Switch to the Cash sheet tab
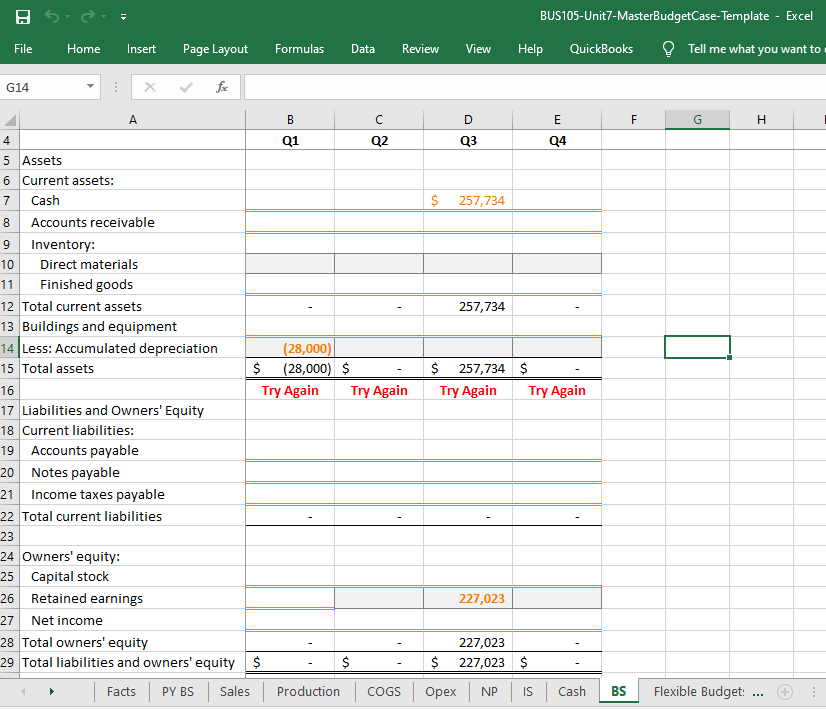 (x=572, y=692)
